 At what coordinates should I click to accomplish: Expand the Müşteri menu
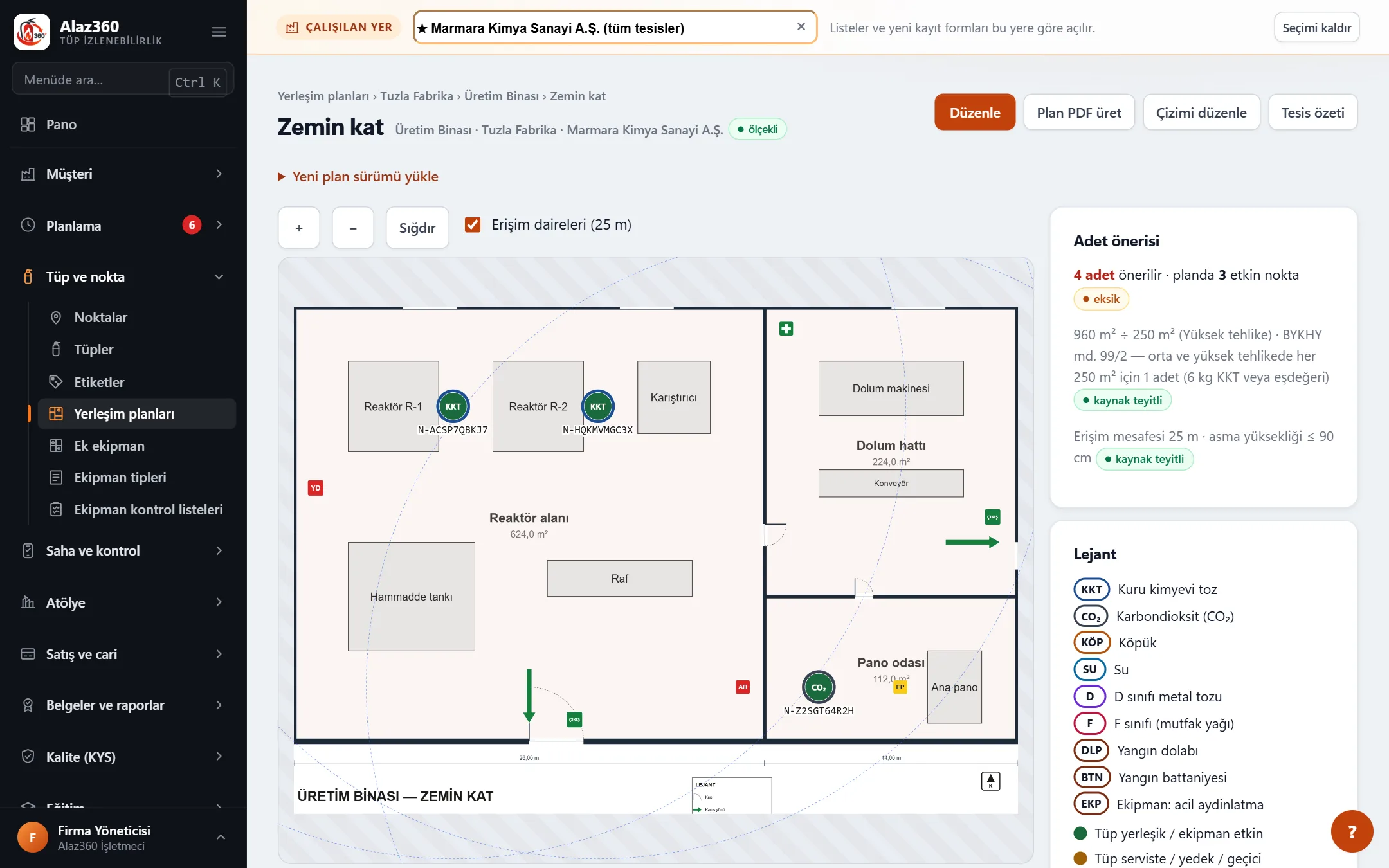pyautogui.click(x=123, y=174)
